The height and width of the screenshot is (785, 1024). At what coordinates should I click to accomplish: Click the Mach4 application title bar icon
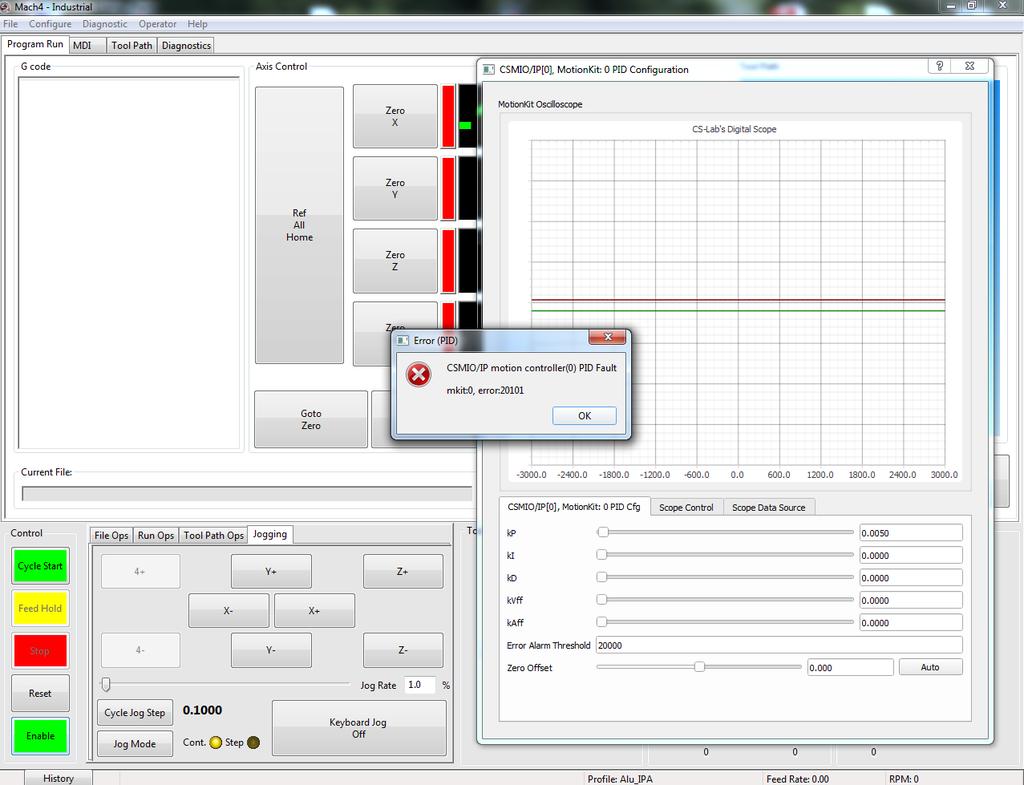[x=6, y=7]
